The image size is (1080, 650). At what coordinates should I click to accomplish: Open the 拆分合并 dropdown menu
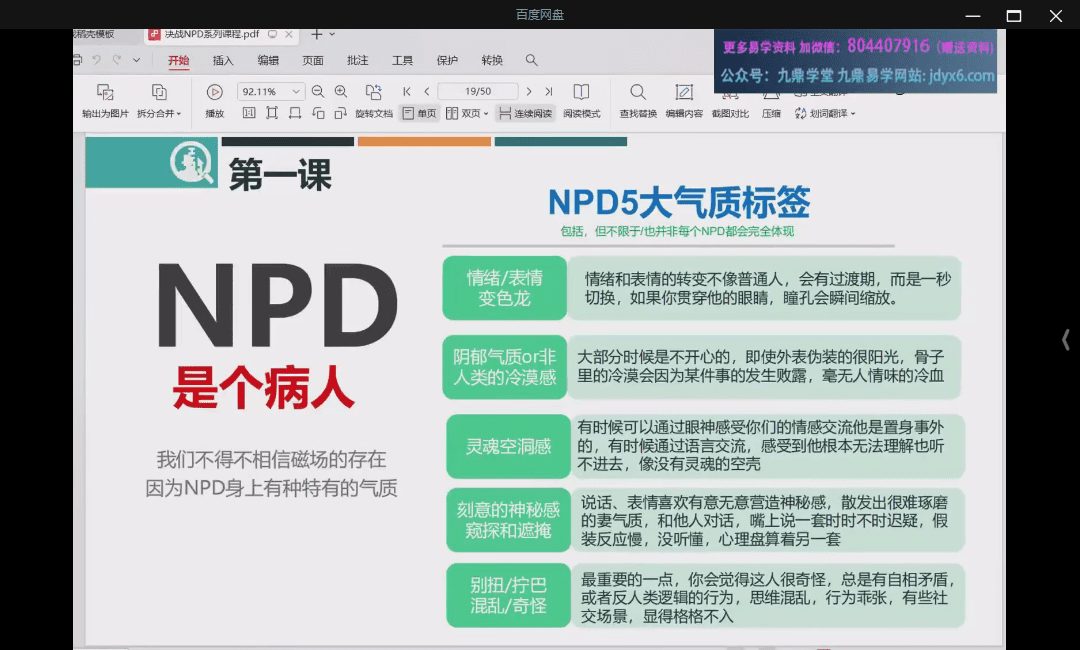(x=159, y=113)
